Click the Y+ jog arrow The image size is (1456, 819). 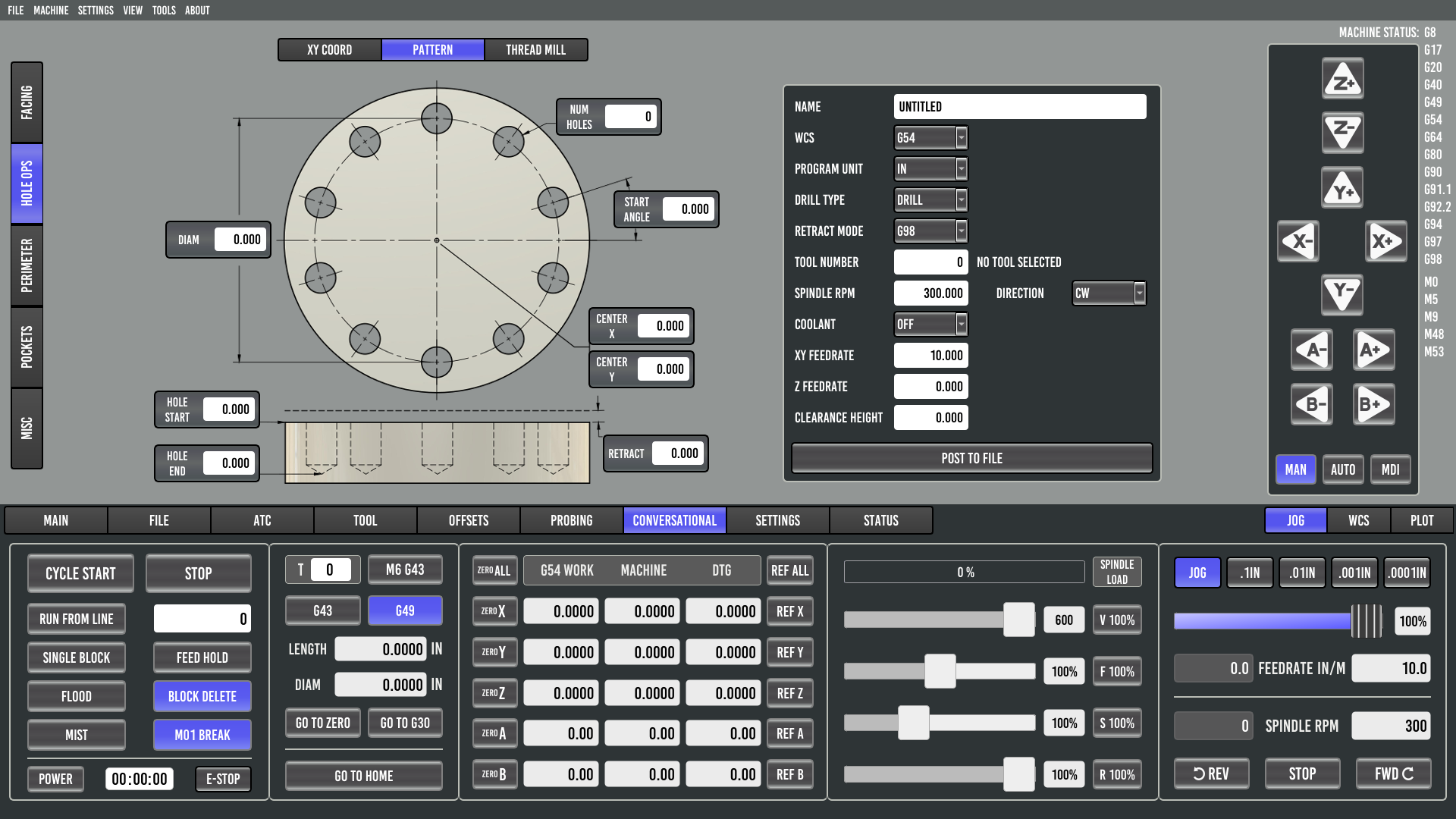pos(1342,189)
